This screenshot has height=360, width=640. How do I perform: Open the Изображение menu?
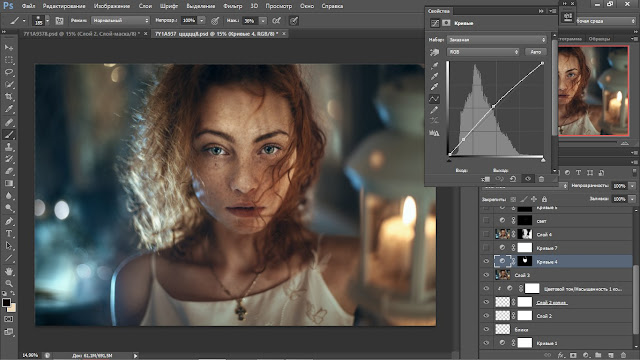click(112, 6)
